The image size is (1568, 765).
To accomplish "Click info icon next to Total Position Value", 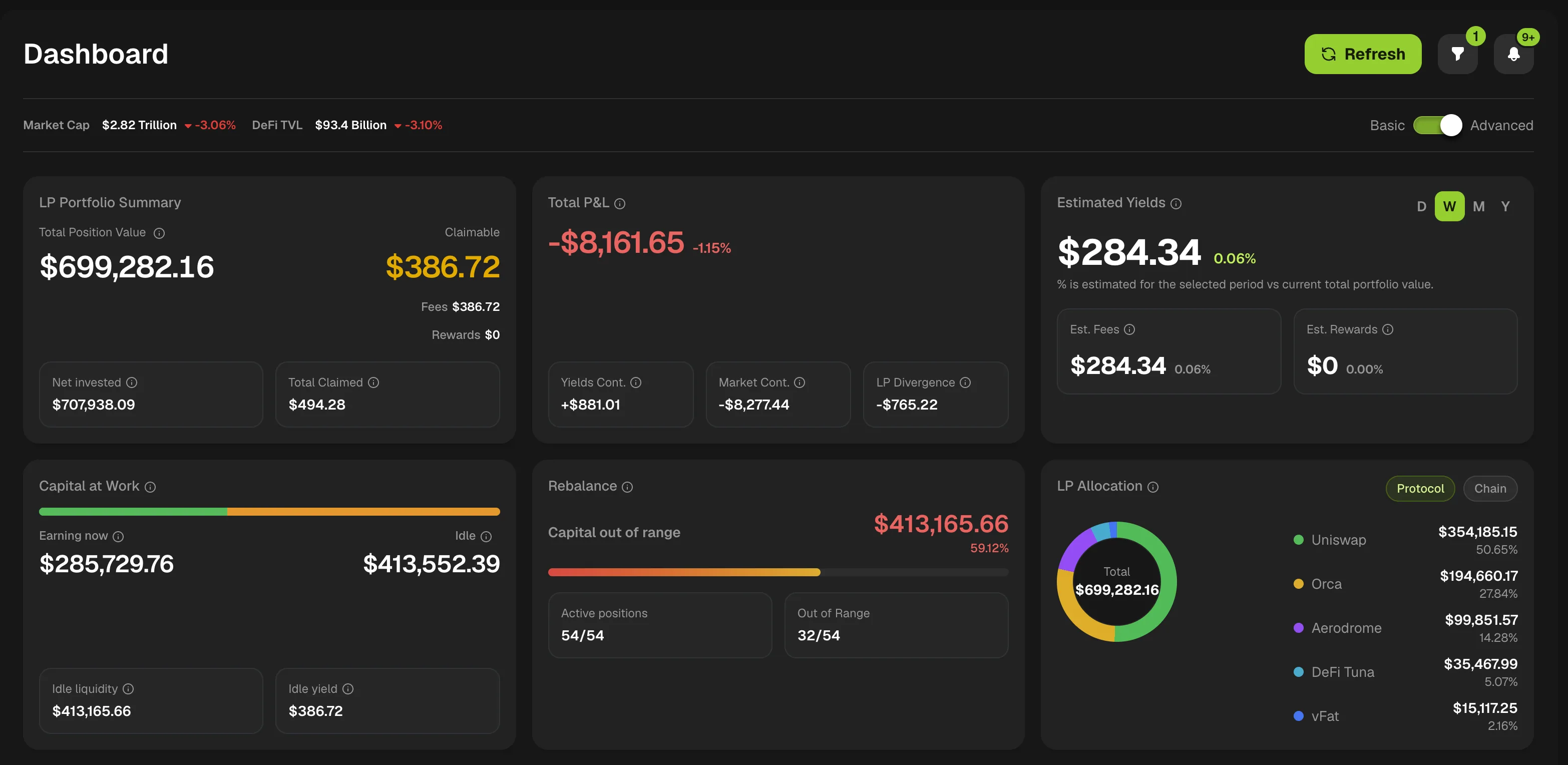I will click(159, 233).
